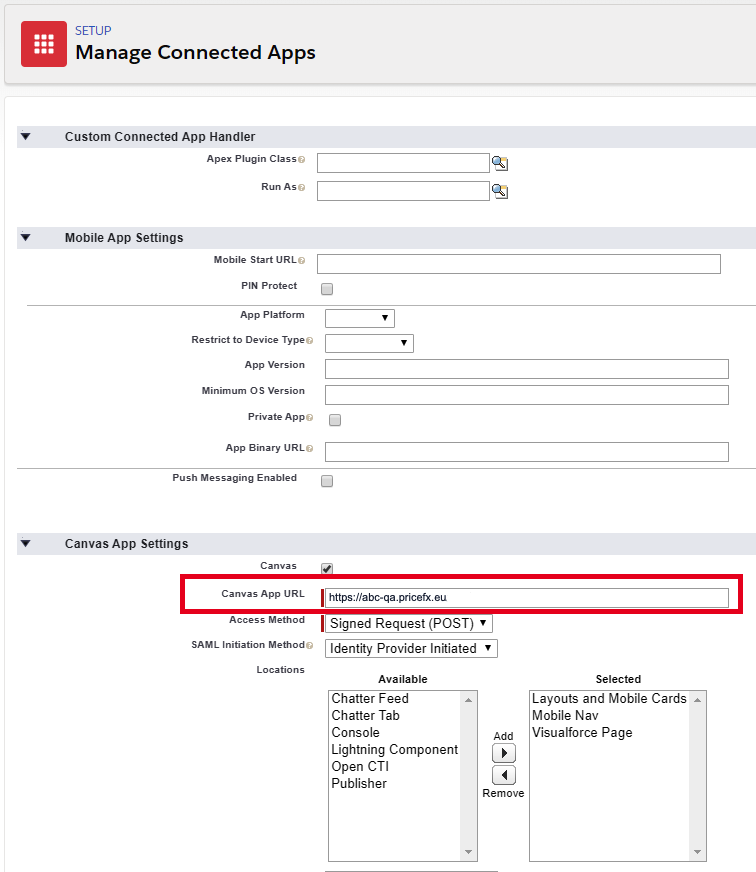Image resolution: width=756 pixels, height=872 pixels.
Task: Open lookup for Apex Plugin Class
Action: point(500,163)
